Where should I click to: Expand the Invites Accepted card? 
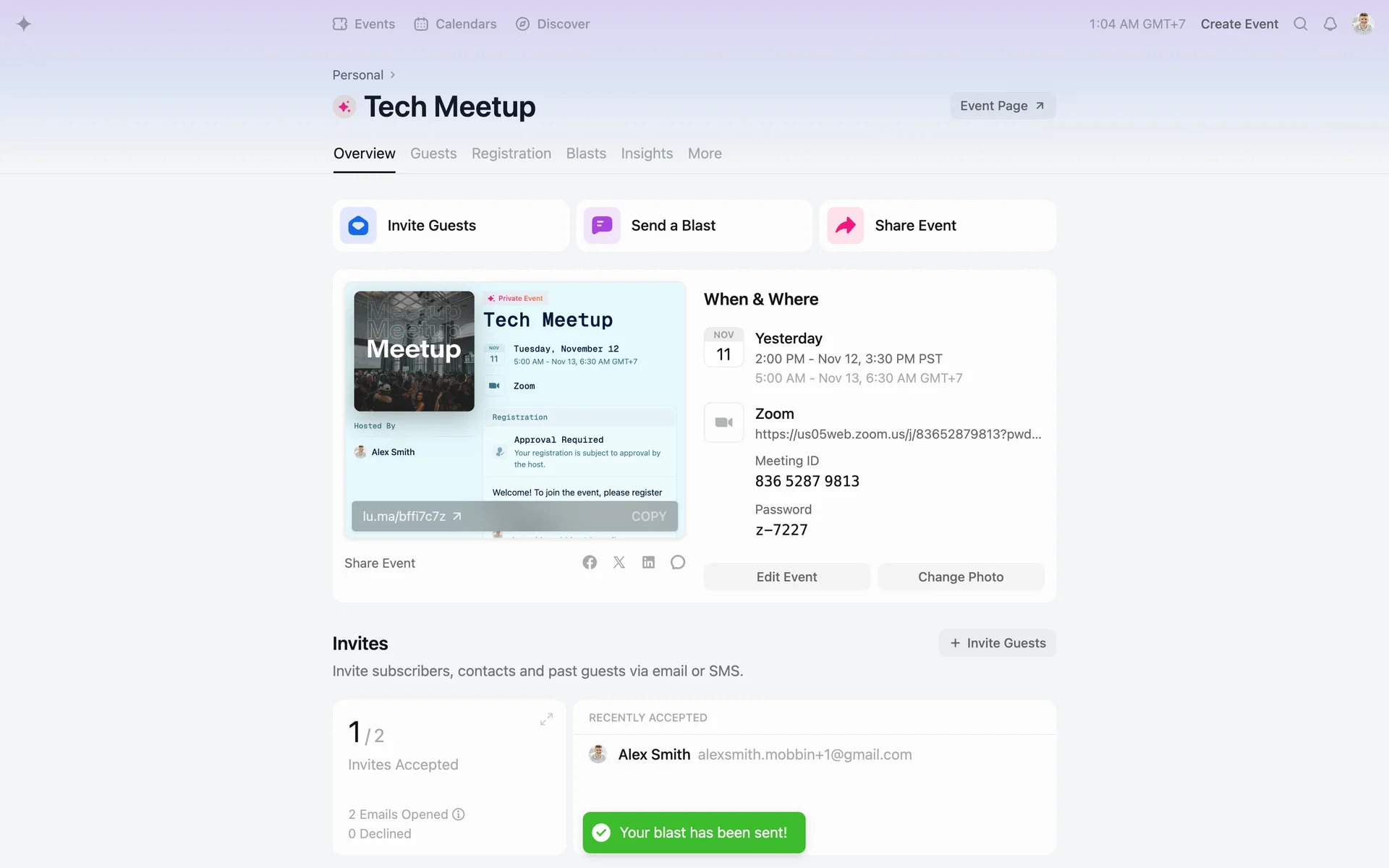[546, 719]
